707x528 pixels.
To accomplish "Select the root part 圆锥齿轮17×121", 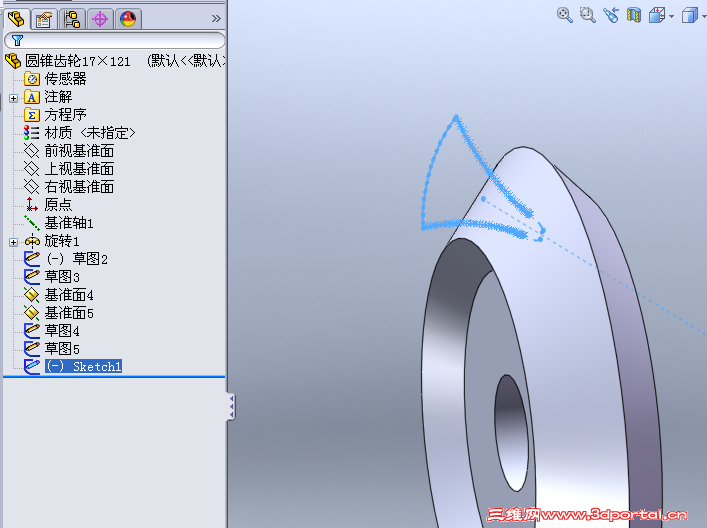I will pyautogui.click(x=78, y=61).
